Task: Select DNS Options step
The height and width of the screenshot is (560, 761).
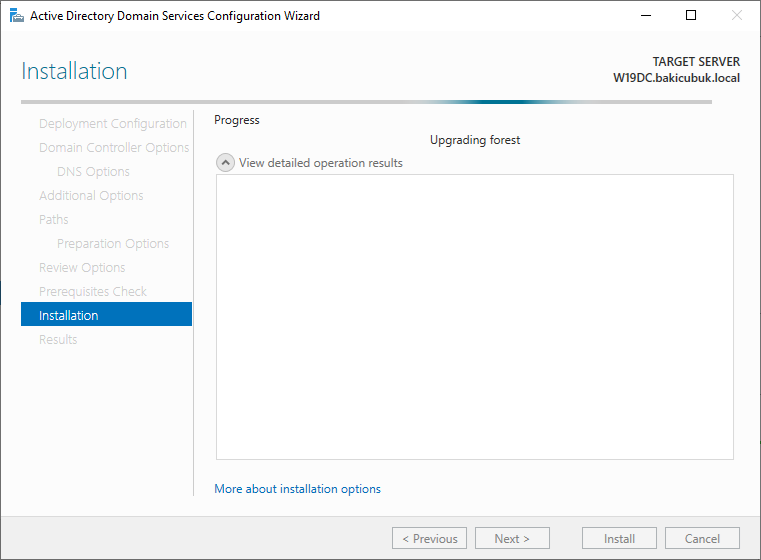Action: (93, 172)
